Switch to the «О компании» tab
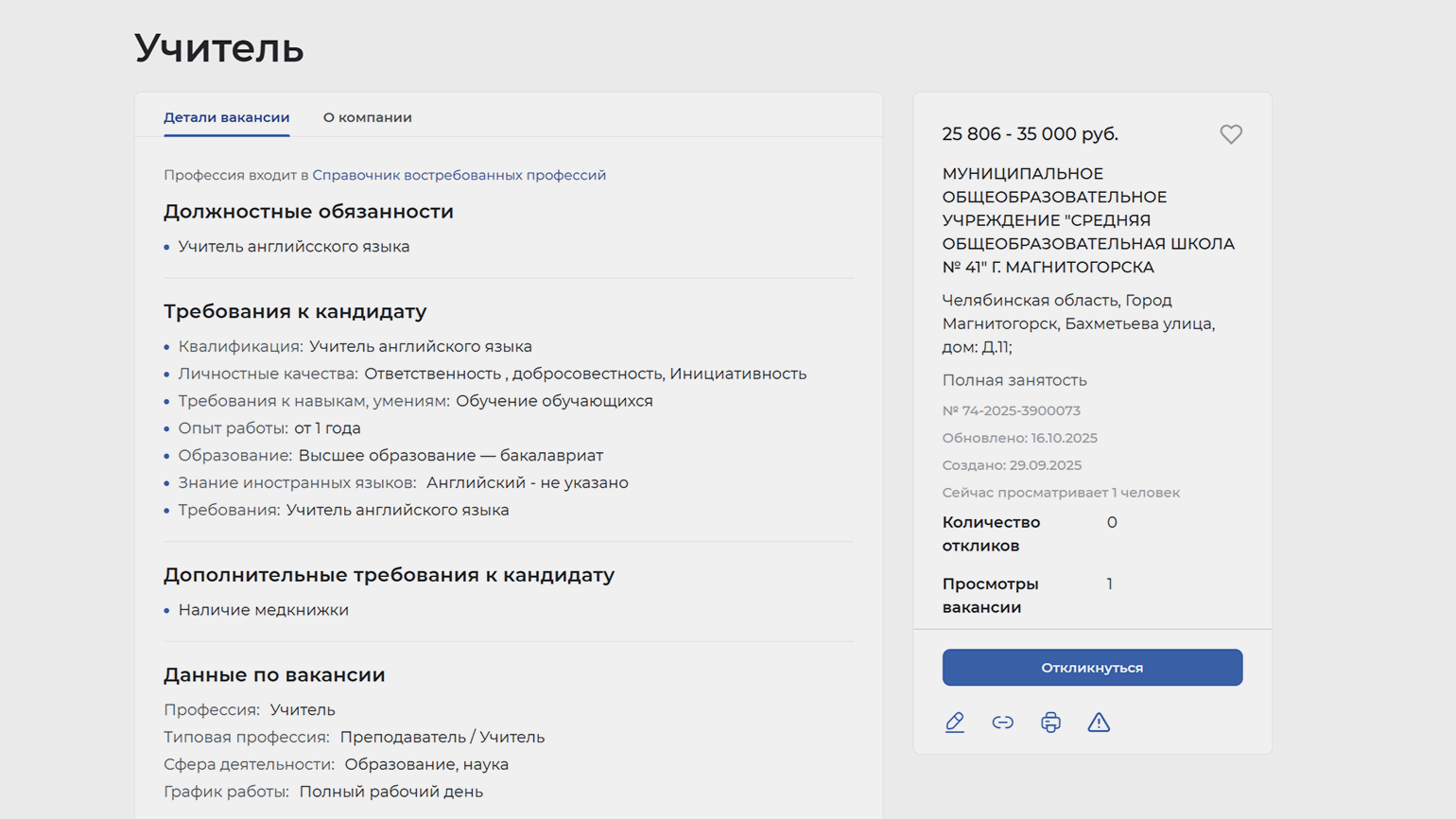The width and height of the screenshot is (1456, 819). pos(367,117)
